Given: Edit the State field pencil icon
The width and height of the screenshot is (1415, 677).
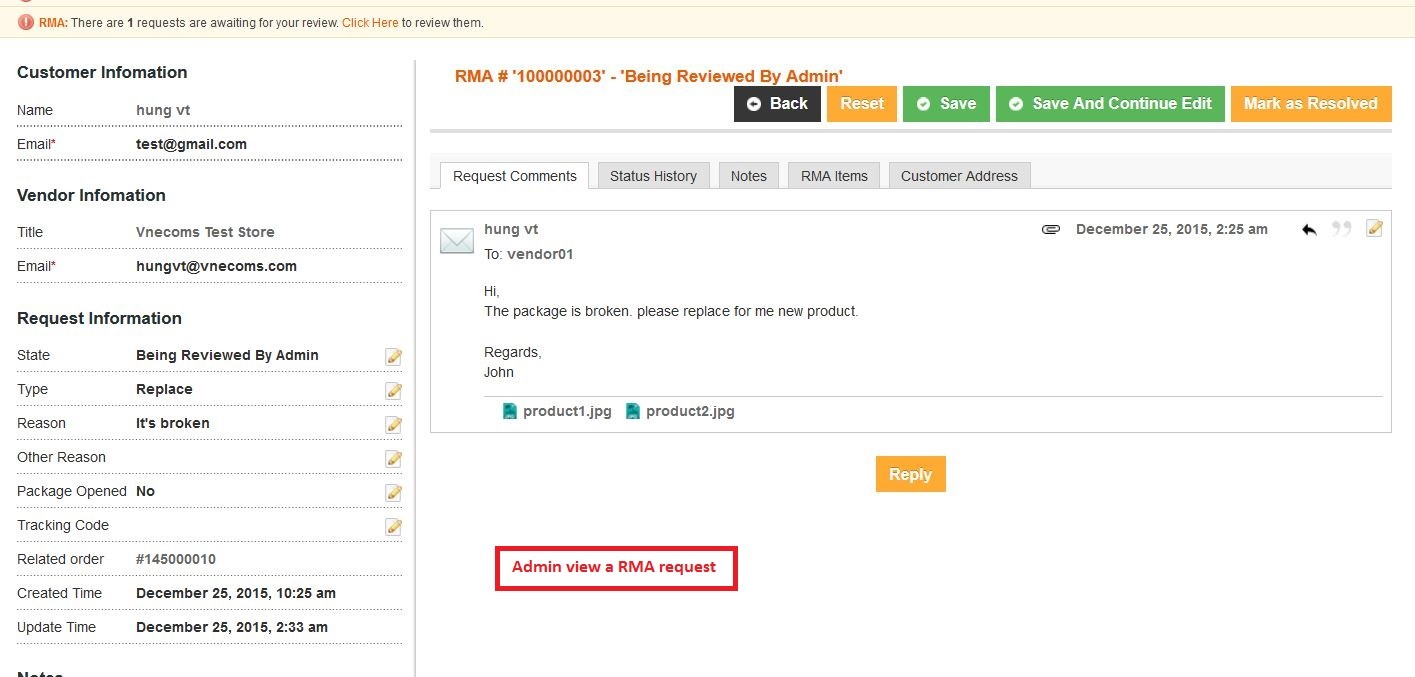Looking at the screenshot, I should click(394, 357).
